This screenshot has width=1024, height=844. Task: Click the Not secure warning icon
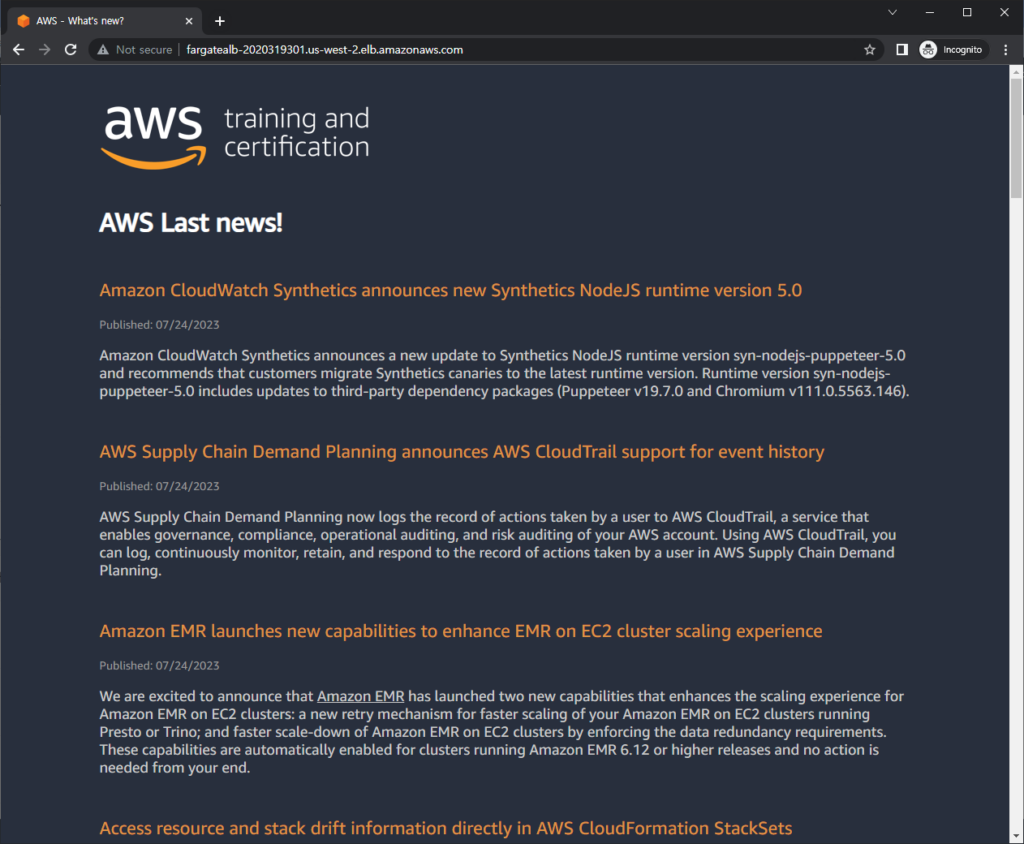click(103, 50)
